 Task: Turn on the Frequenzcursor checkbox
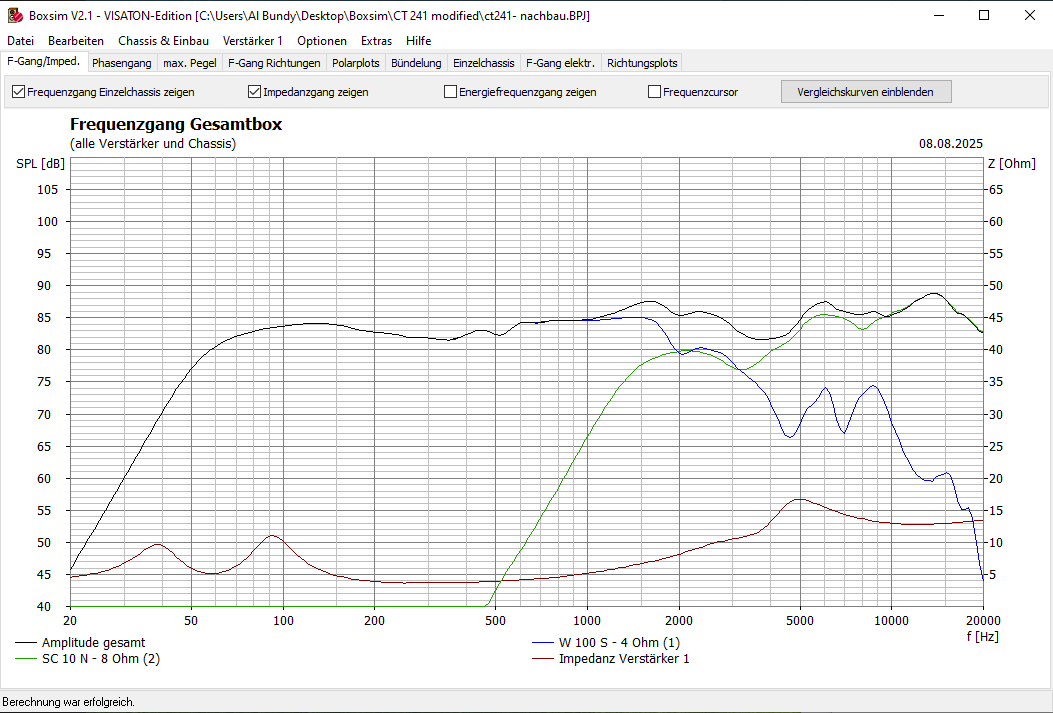(655, 92)
